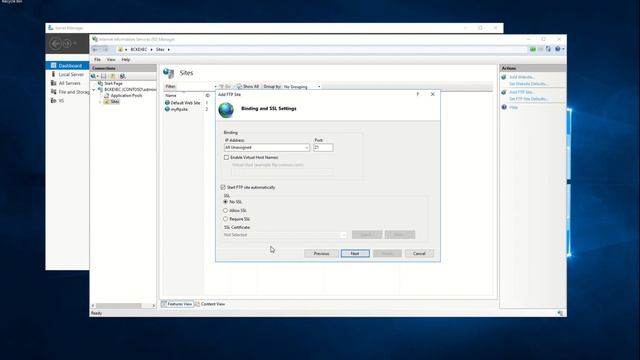This screenshot has width=640, height=360.
Task: Collapse the server node in Connections tree
Action: (x=94, y=89)
